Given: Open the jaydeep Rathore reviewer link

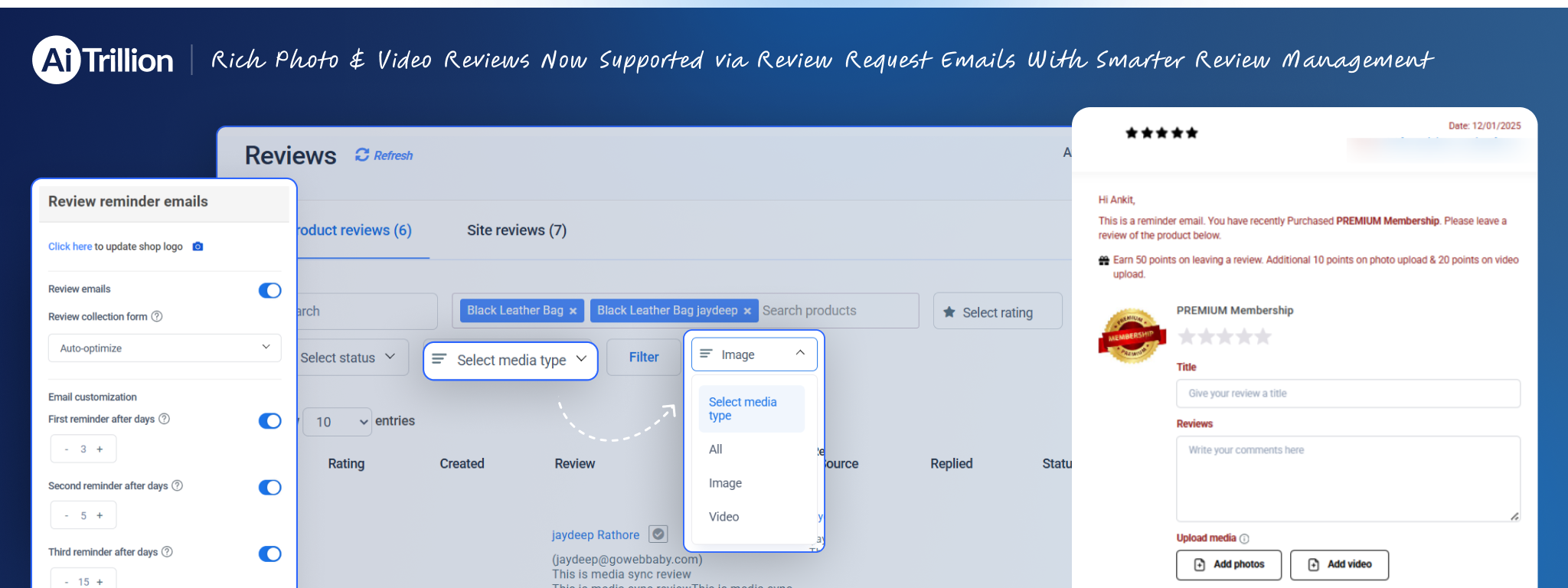Looking at the screenshot, I should (596, 535).
